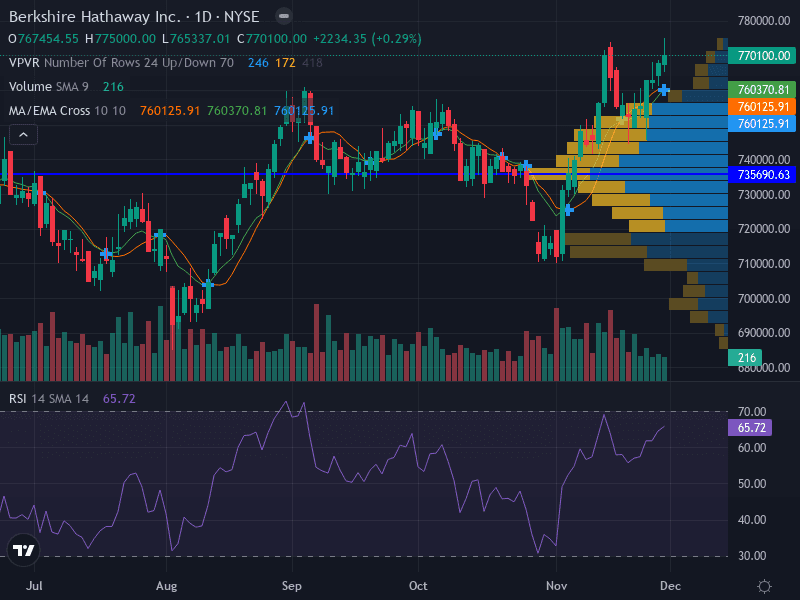
Task: Click the Volume value 216 in legend
Action: tap(113, 87)
